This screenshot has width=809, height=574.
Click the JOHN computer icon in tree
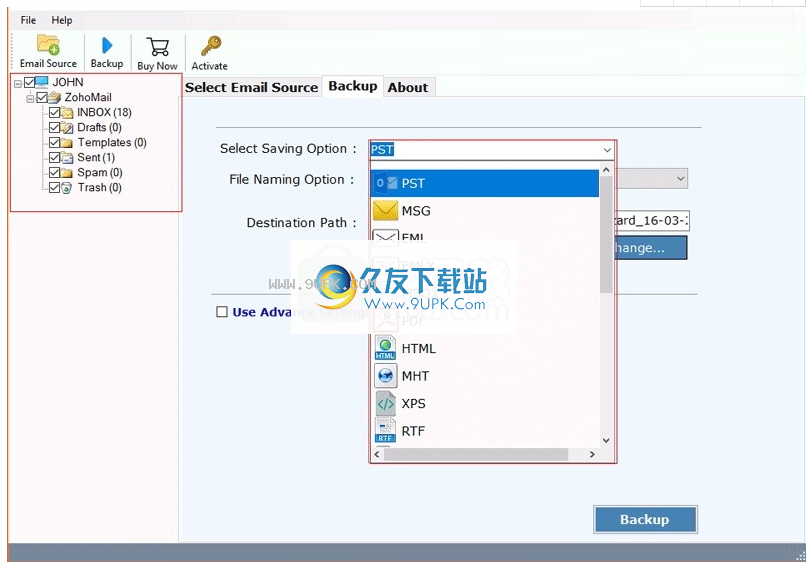tap(42, 82)
